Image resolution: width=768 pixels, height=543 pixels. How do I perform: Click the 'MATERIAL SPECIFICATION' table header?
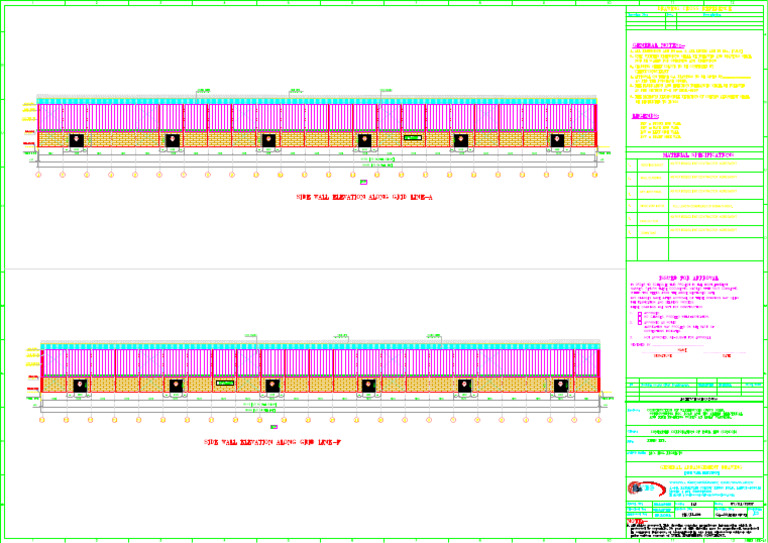point(697,155)
